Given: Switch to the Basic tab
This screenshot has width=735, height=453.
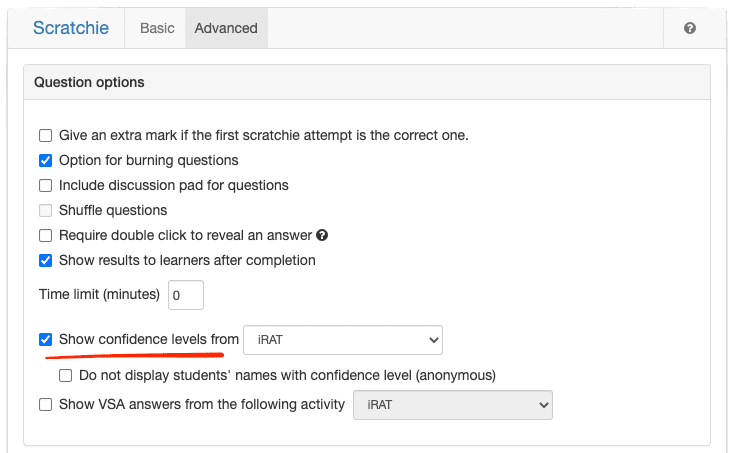Looking at the screenshot, I should 157,28.
